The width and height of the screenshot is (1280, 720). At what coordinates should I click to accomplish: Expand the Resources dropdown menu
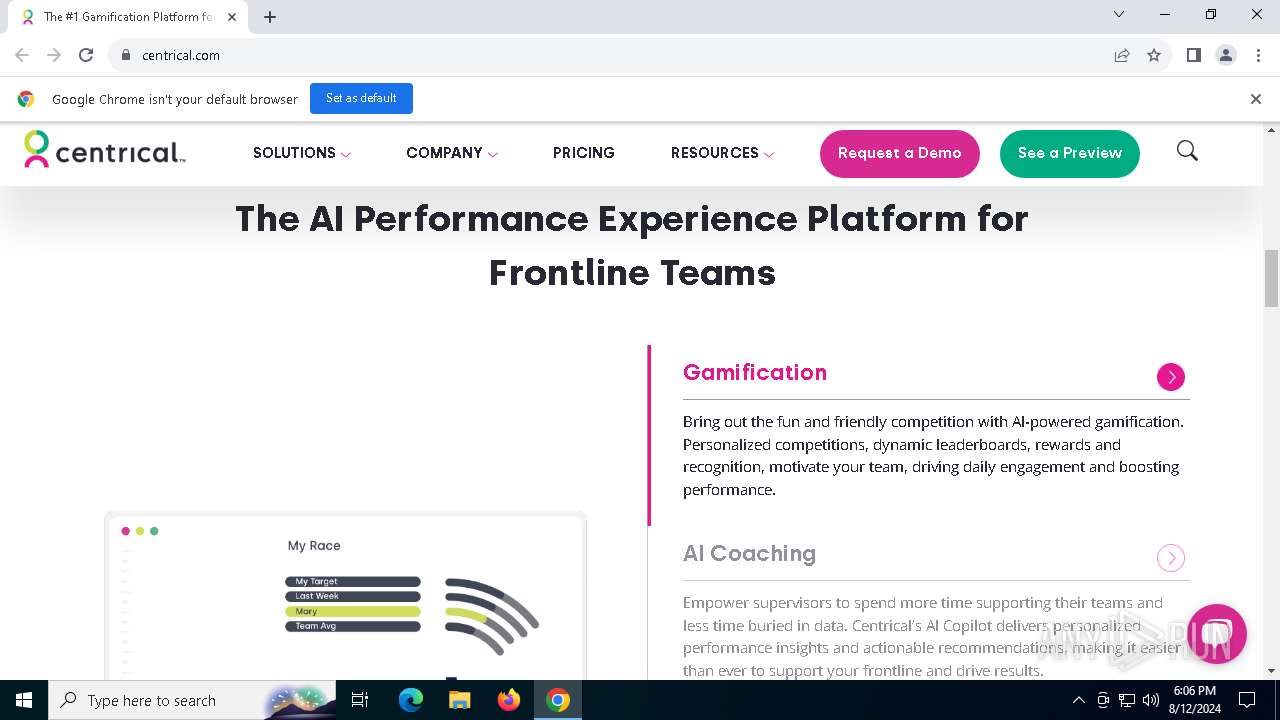[722, 153]
